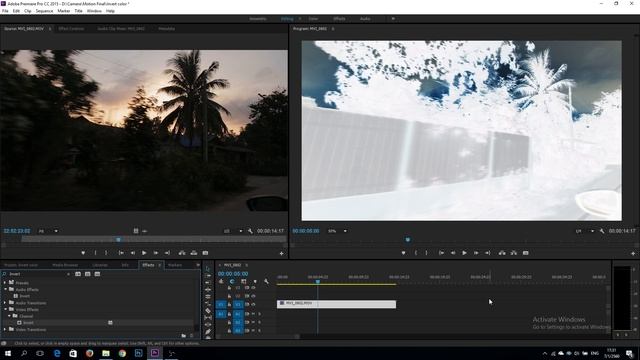Mute audio track A1

tap(253, 314)
